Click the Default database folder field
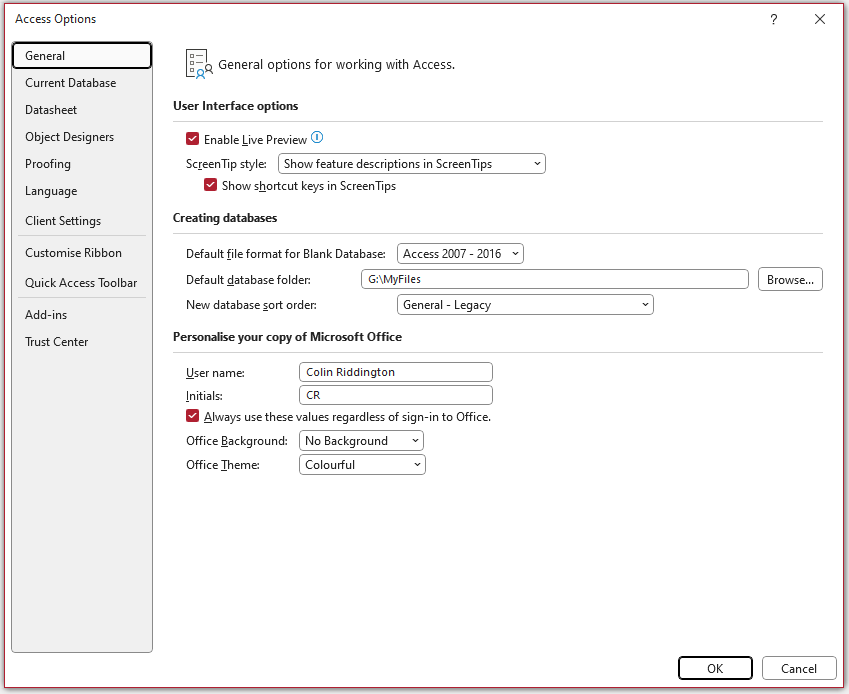This screenshot has width=849, height=694. [555, 279]
